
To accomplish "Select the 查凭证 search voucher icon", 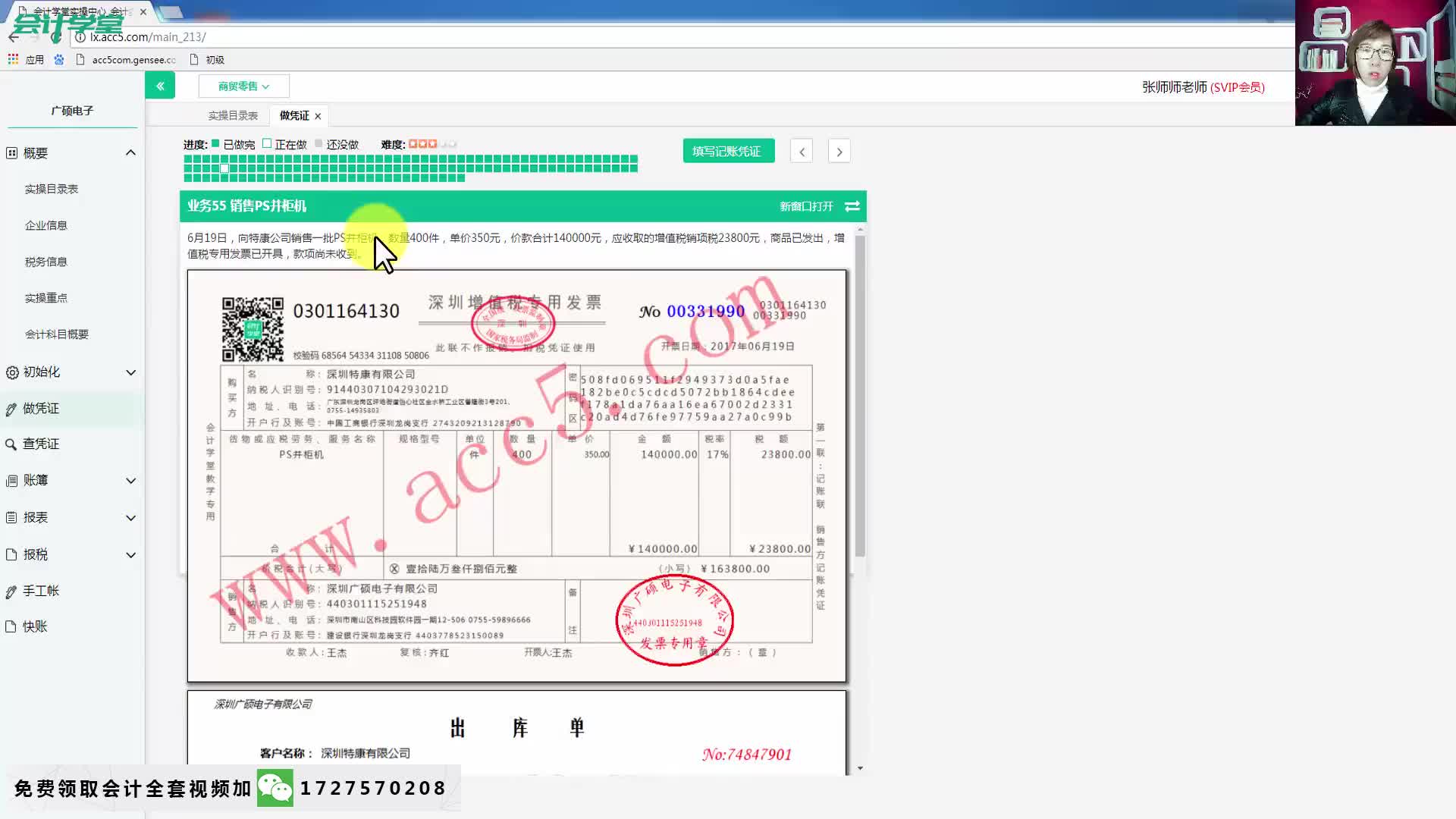I will click(11, 444).
